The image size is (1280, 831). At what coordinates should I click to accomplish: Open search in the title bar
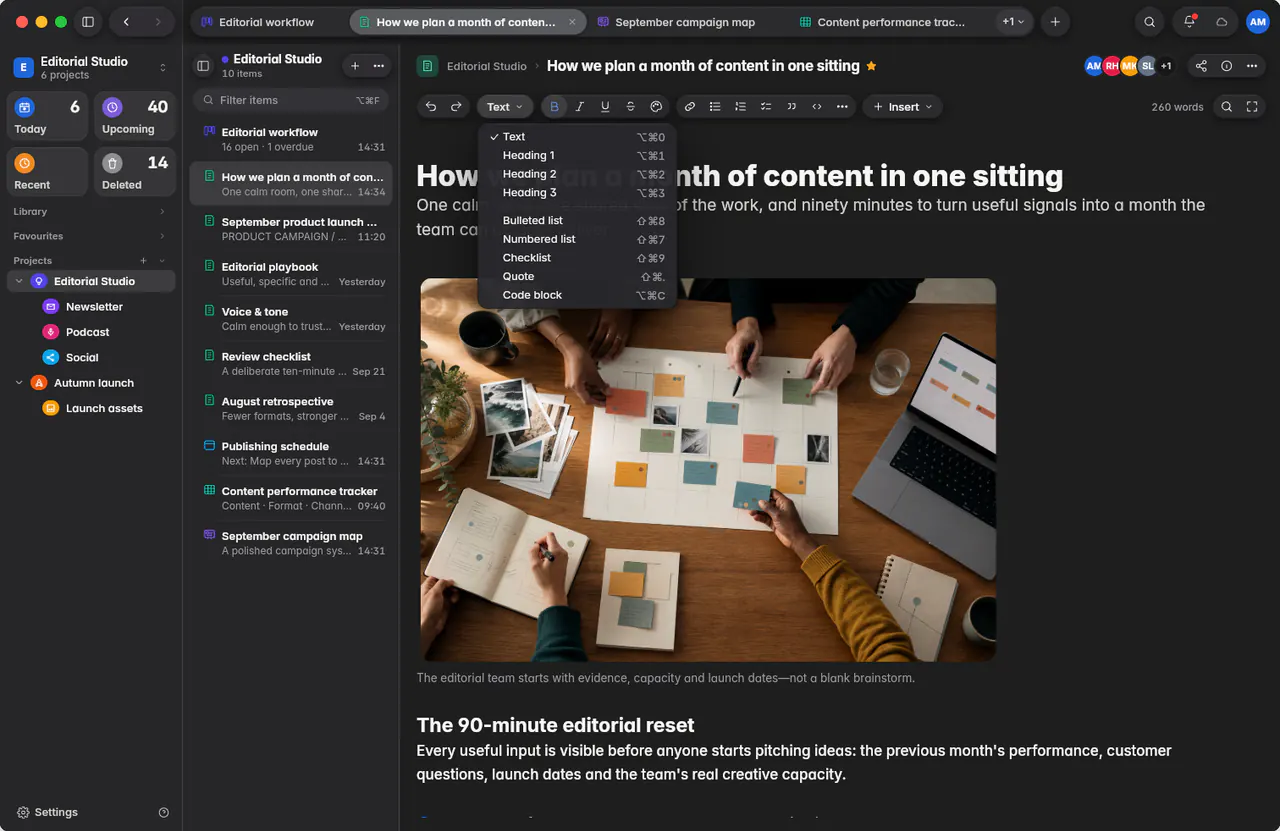tap(1150, 22)
